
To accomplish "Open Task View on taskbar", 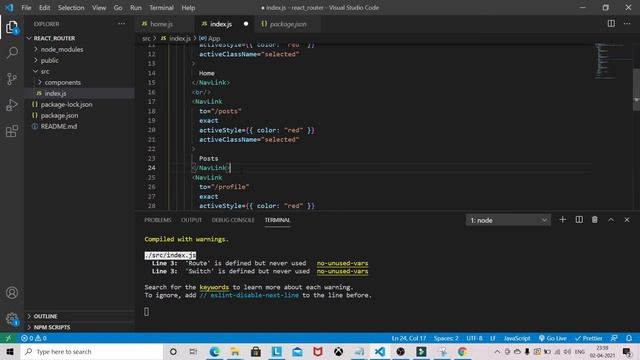I will click(193, 351).
